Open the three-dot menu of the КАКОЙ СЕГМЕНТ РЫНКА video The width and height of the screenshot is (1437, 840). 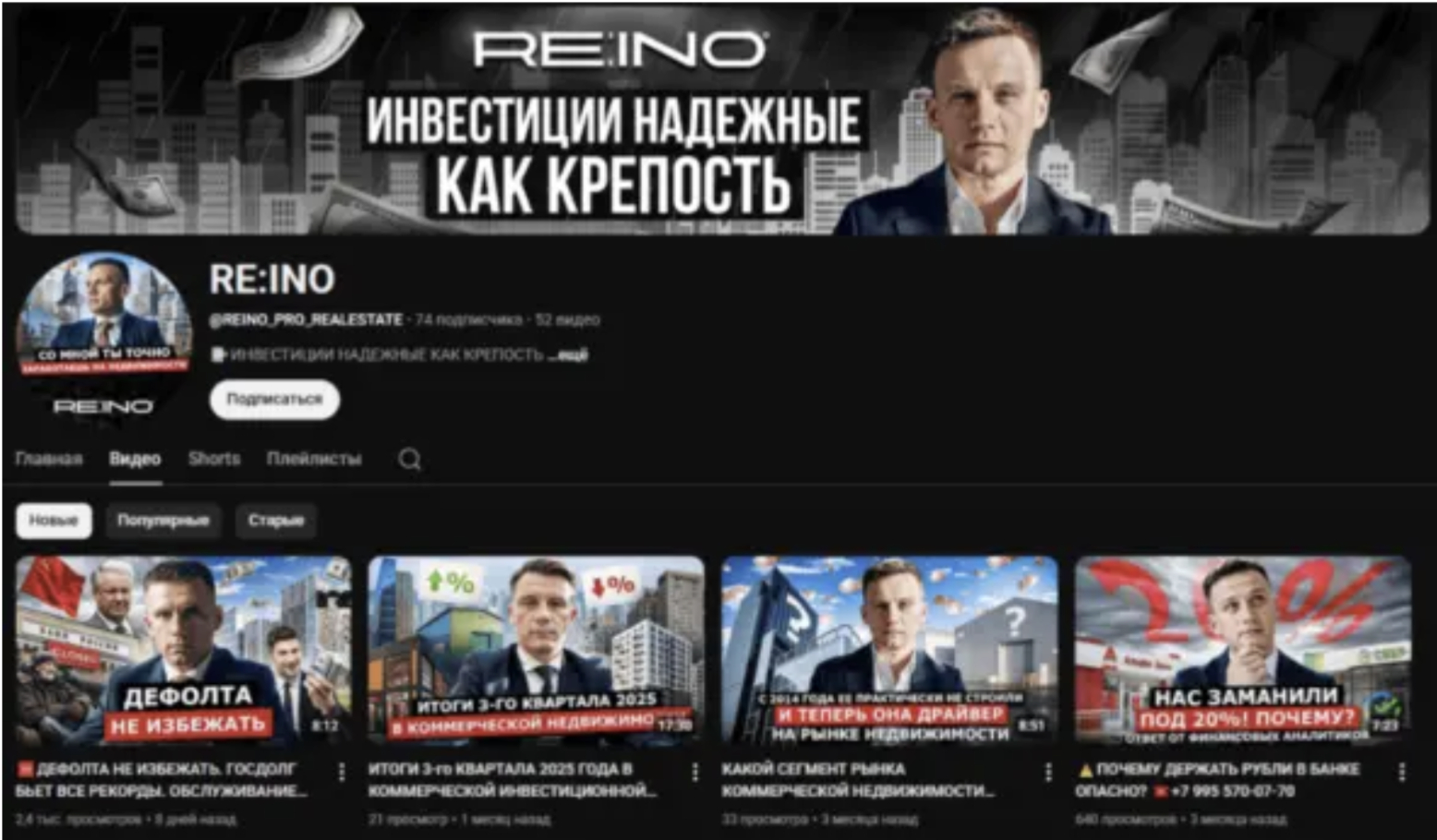[x=1048, y=772]
